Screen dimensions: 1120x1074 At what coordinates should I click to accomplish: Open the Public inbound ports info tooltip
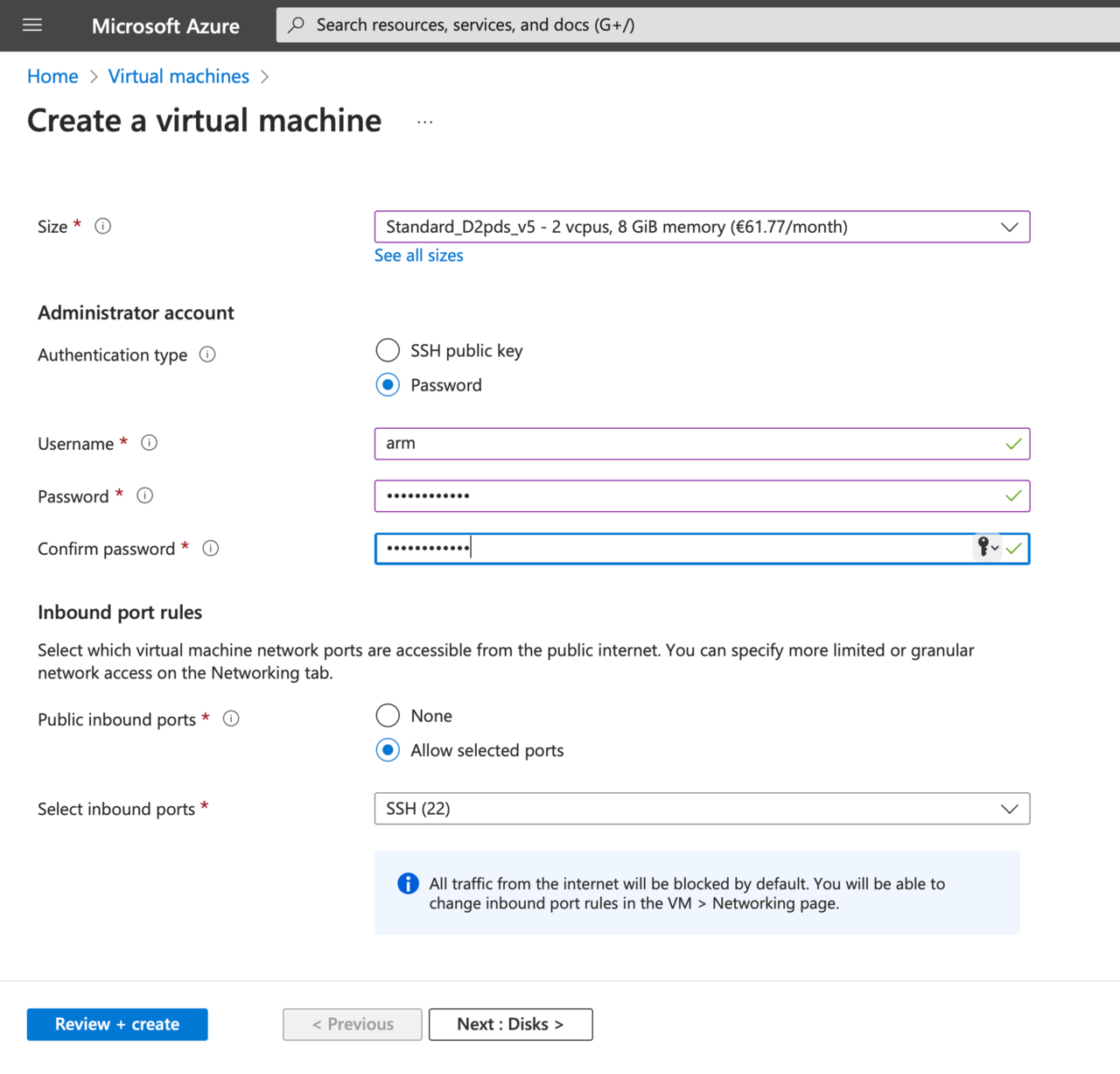tap(230, 718)
